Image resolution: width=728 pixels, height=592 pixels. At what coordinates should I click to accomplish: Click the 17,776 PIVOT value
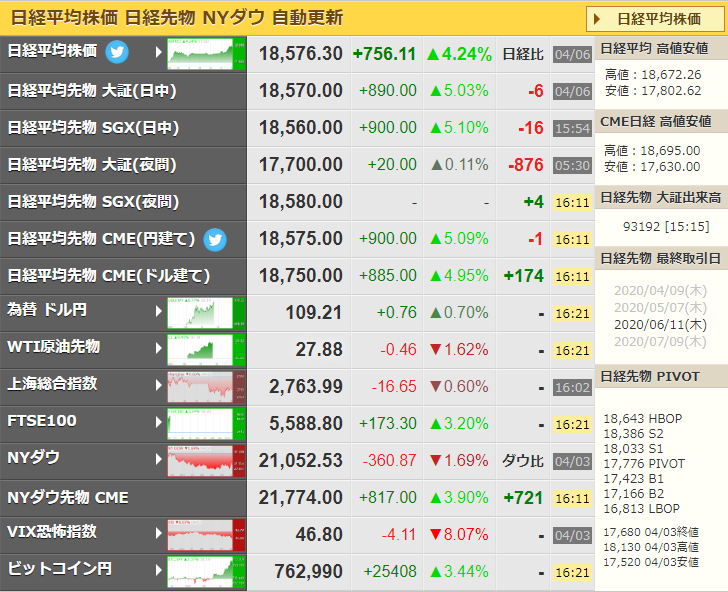click(x=644, y=464)
